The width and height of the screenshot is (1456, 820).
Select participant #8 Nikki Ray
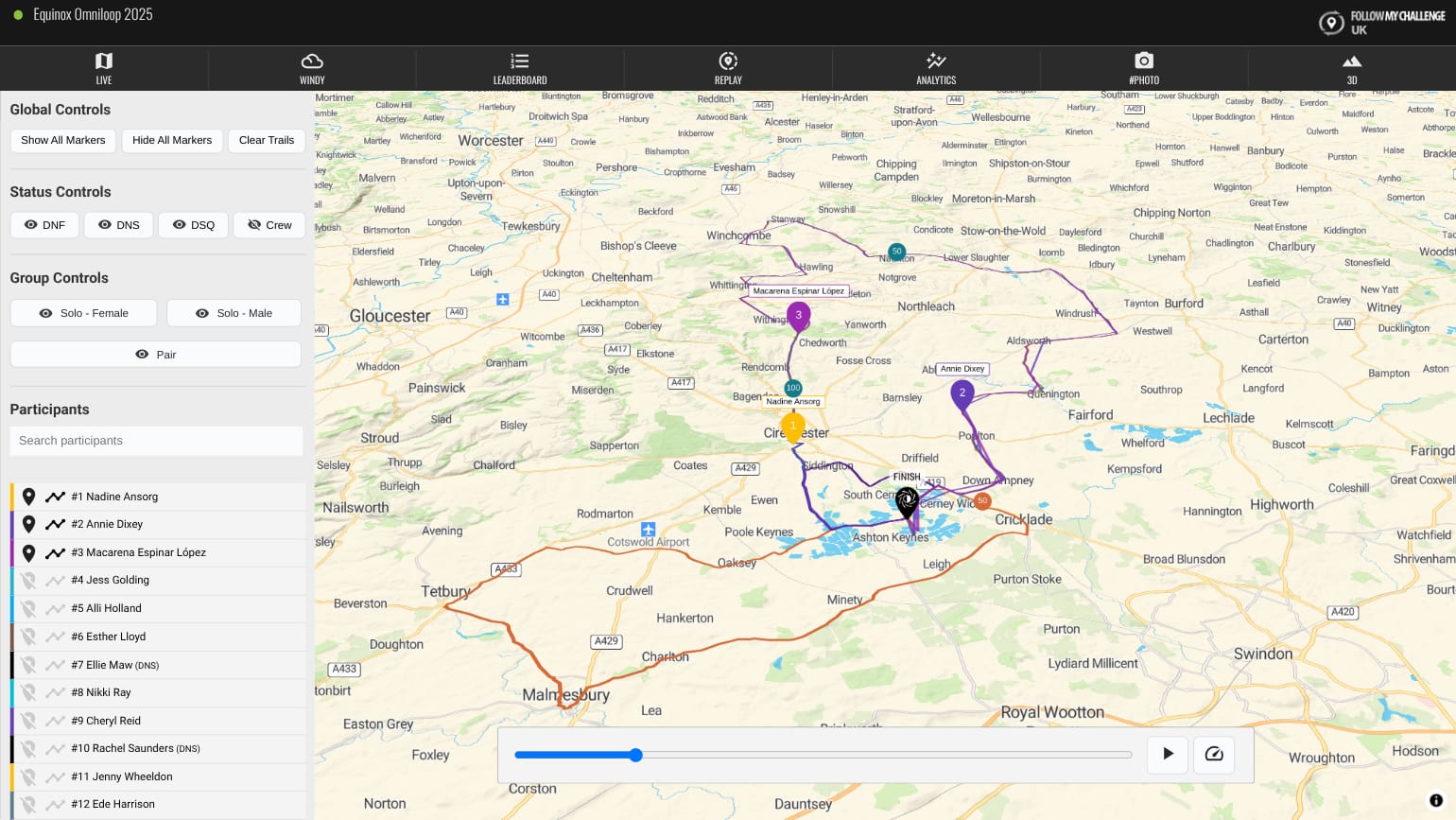[x=101, y=692]
